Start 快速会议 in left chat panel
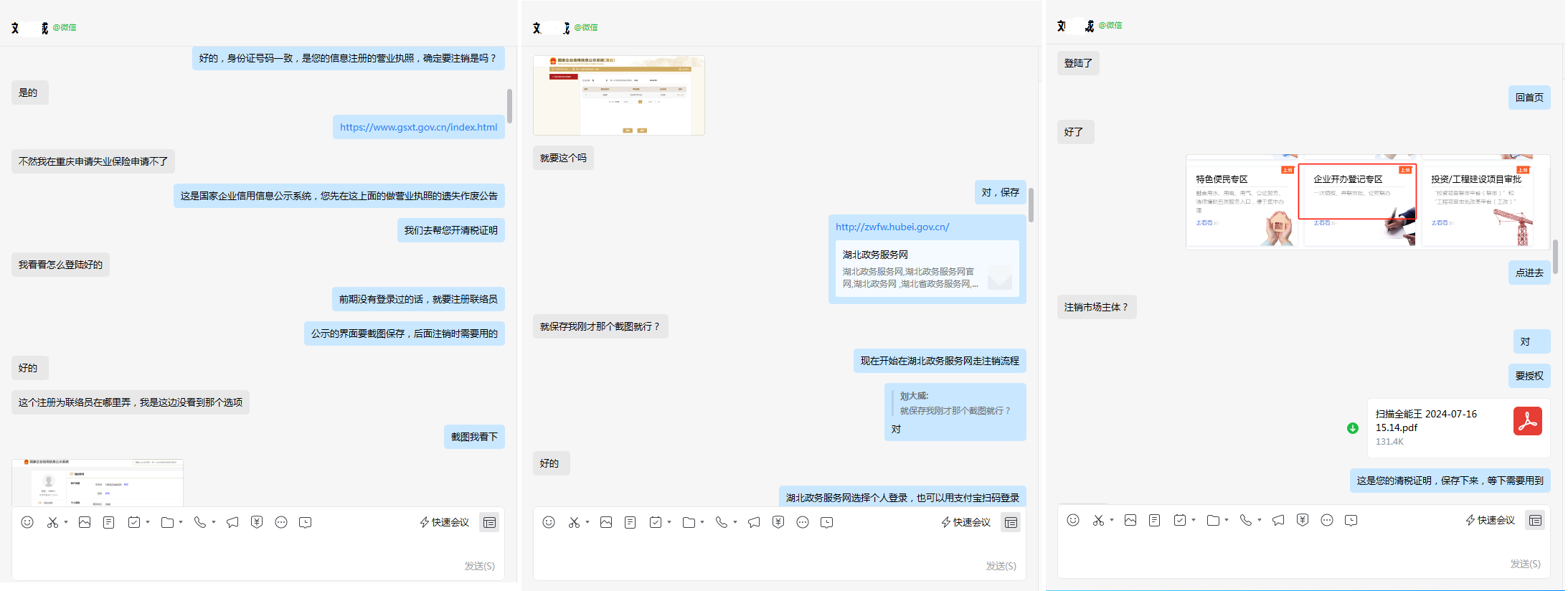The height and width of the screenshot is (591, 1568). point(445,522)
